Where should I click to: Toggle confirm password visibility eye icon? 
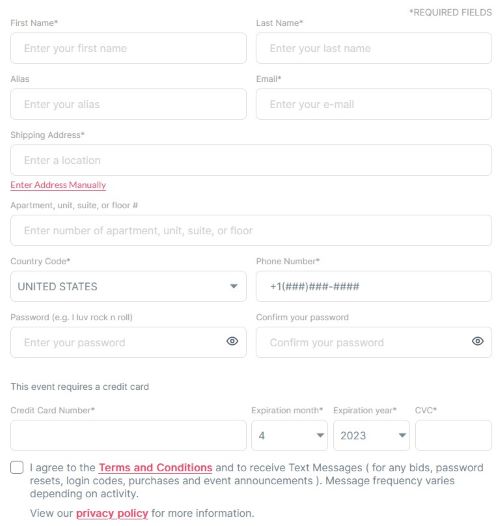(477, 341)
